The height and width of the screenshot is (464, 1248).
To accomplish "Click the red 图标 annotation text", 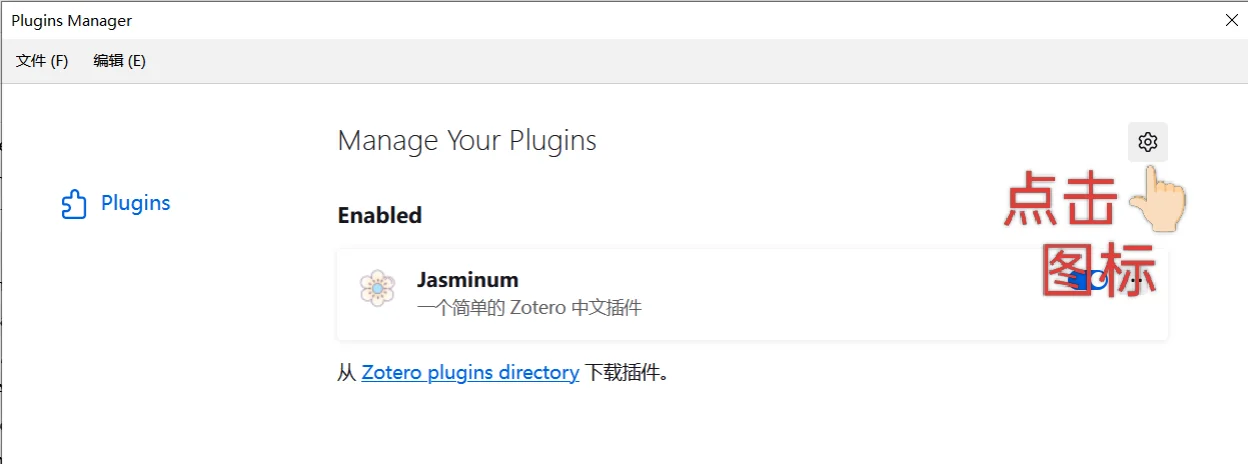I will [x=1098, y=270].
